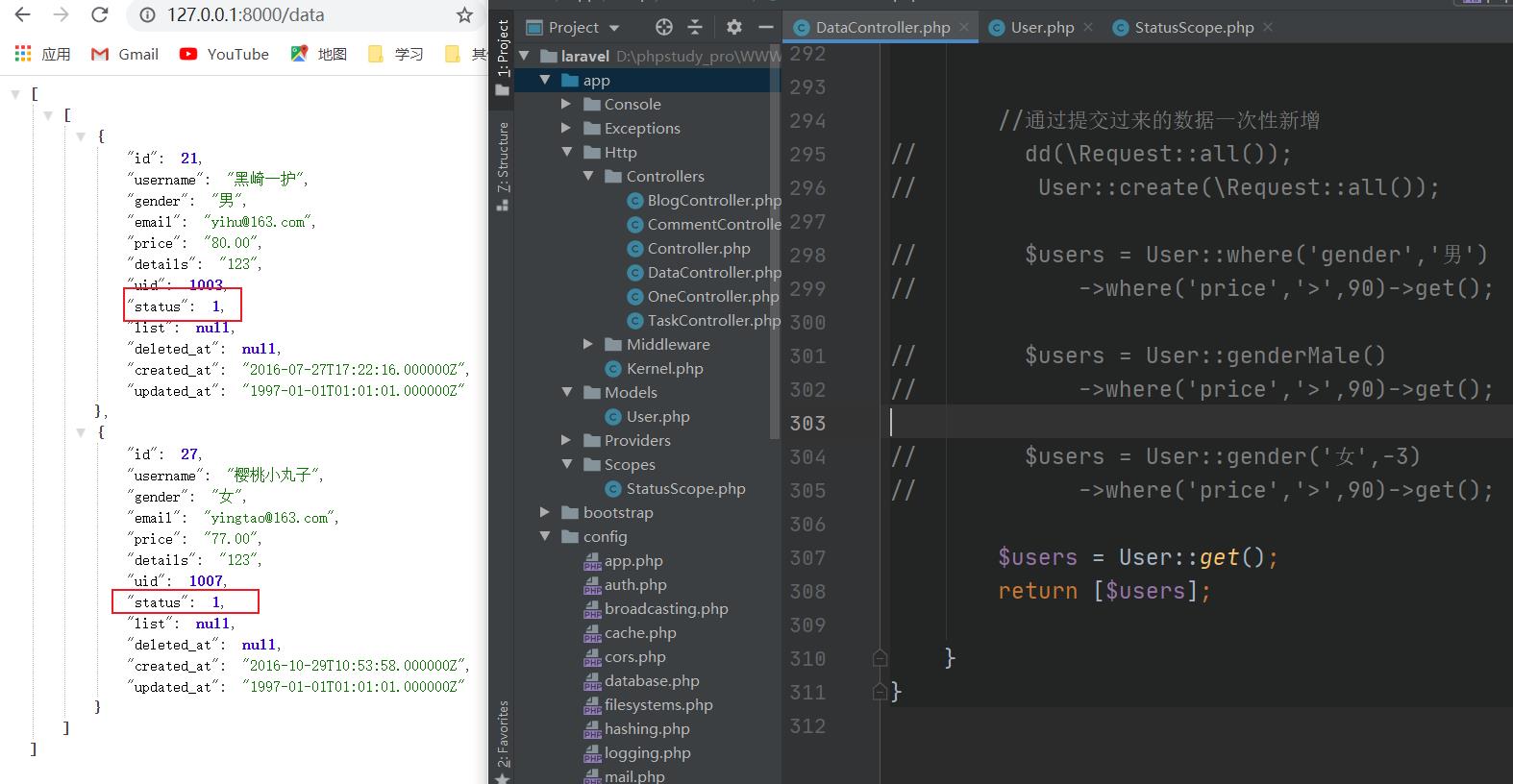Click the locate/scroll-from-source target icon
The image size is (1513, 784).
coord(664,27)
